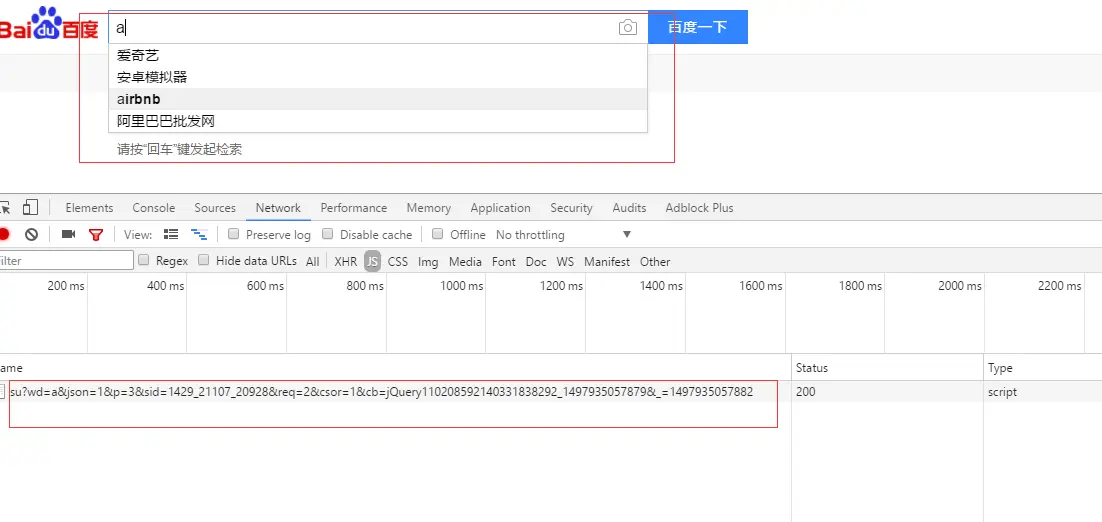
Task: Switch to the Console tab
Action: pos(154,208)
